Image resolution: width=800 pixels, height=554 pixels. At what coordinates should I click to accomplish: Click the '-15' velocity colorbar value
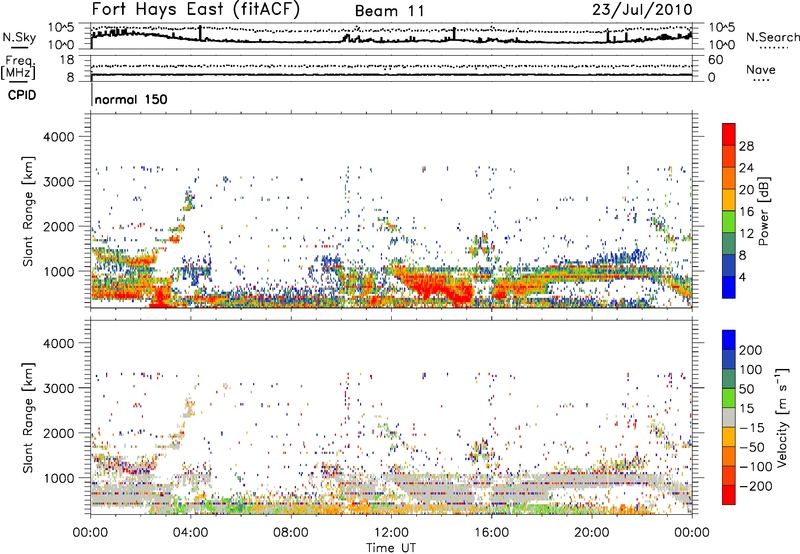point(752,428)
